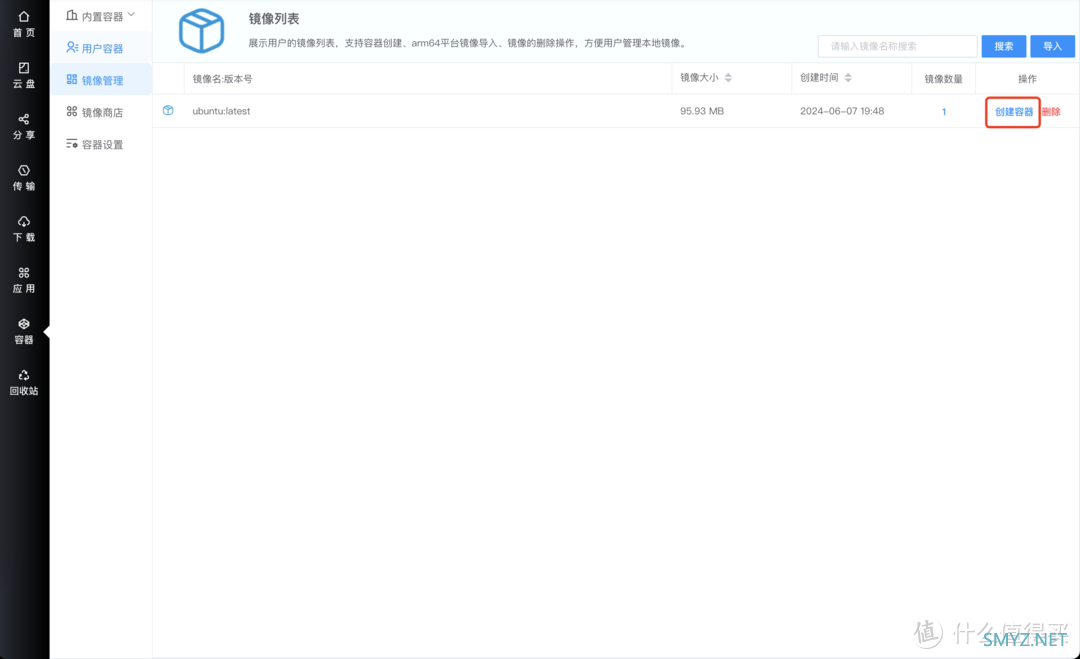Open 镜像商店 in the sidebar

tap(101, 112)
